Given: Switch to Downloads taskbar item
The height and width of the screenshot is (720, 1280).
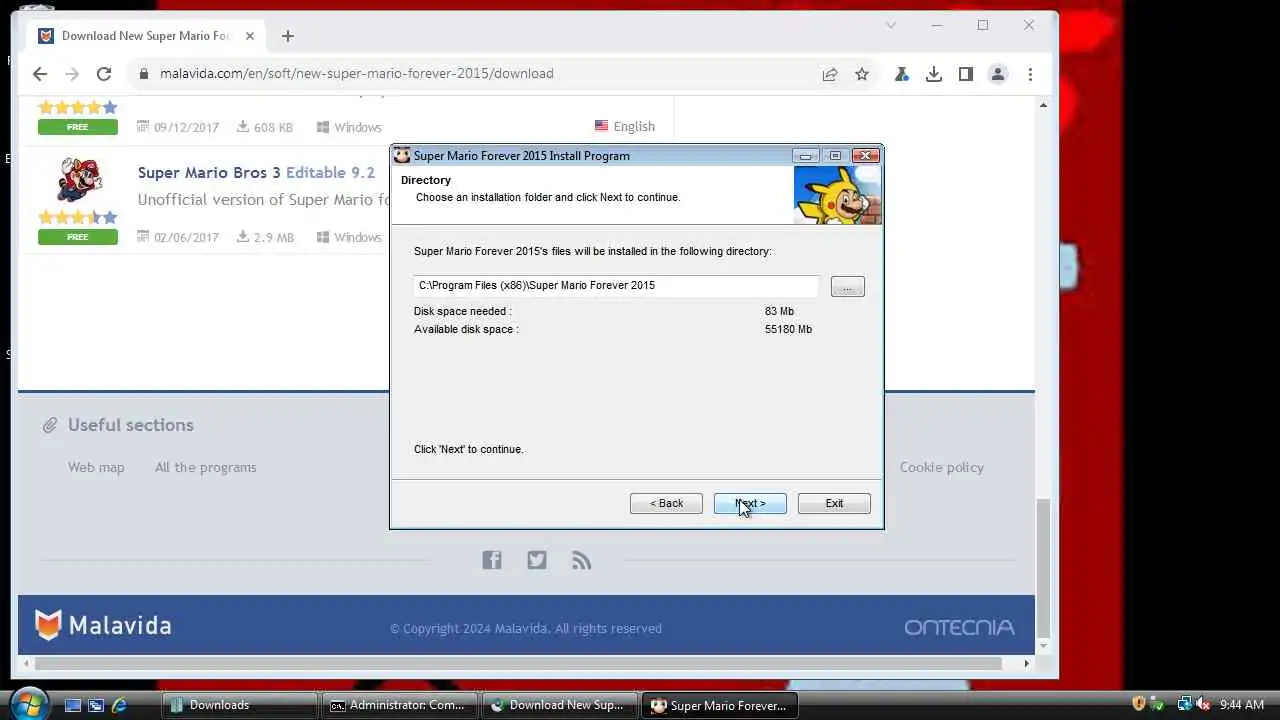Looking at the screenshot, I should (x=240, y=705).
